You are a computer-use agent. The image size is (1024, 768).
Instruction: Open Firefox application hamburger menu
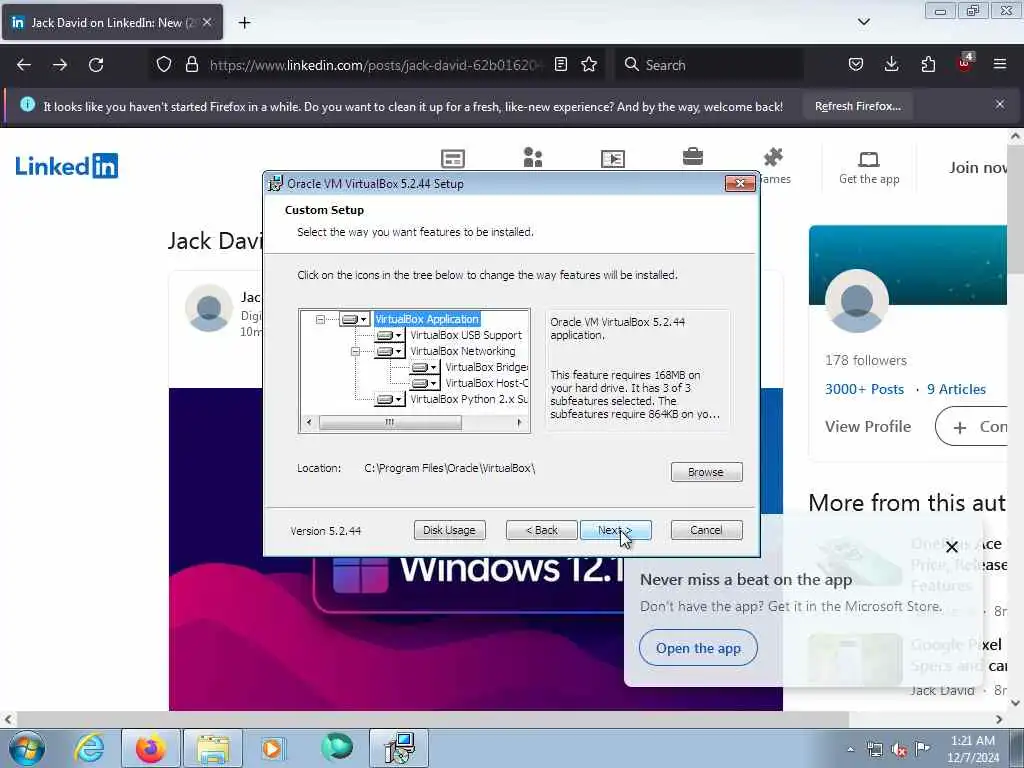pos(1000,64)
